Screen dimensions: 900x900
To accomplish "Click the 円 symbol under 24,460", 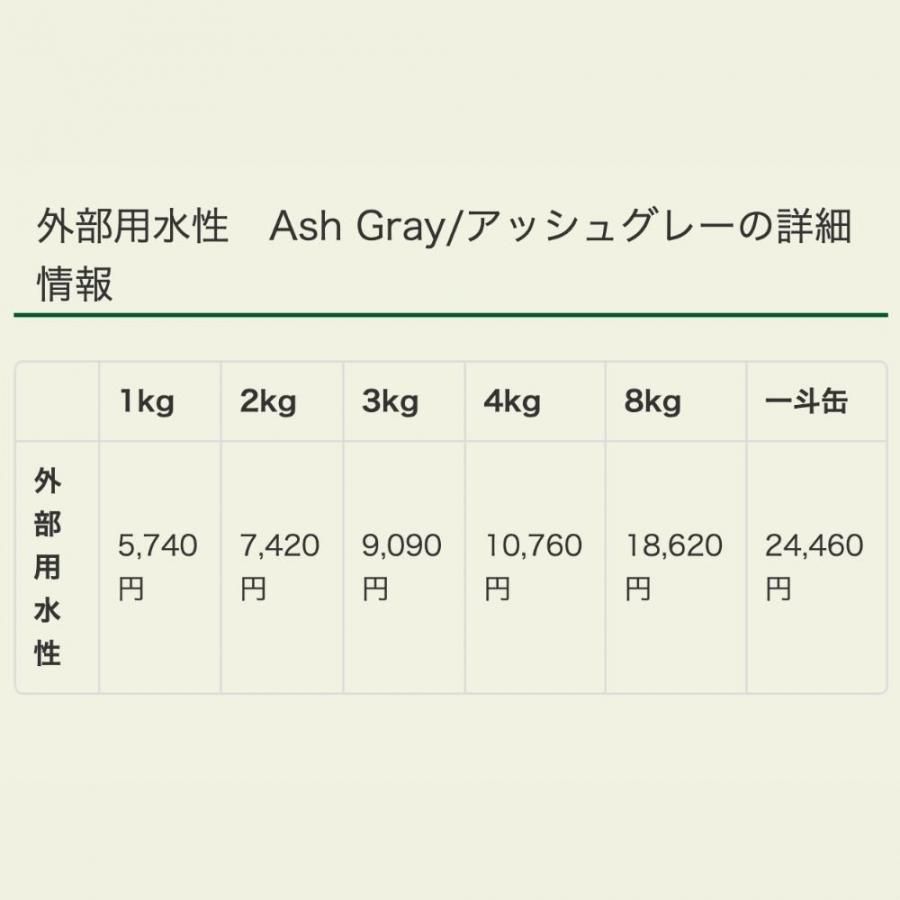I will 778,589.
